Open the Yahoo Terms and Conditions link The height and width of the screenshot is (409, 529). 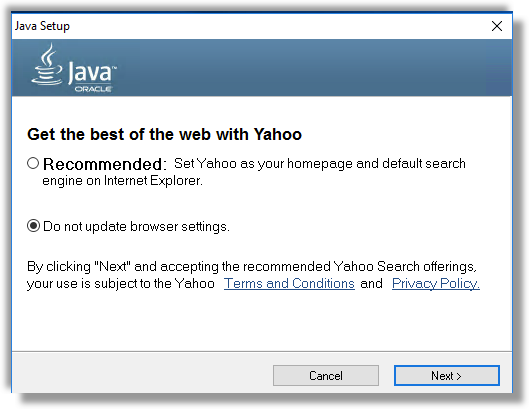289,283
